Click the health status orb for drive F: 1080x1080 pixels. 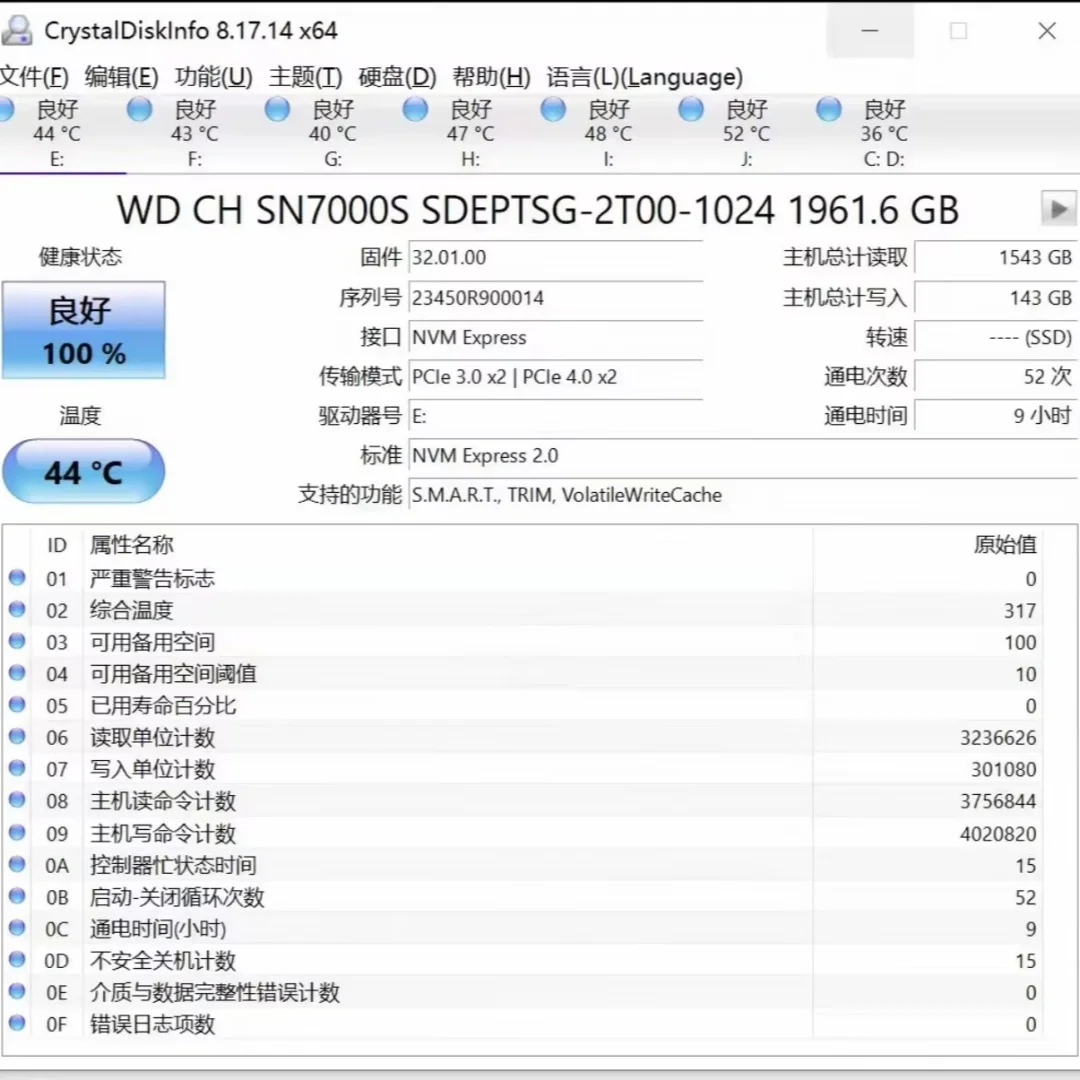click(140, 110)
